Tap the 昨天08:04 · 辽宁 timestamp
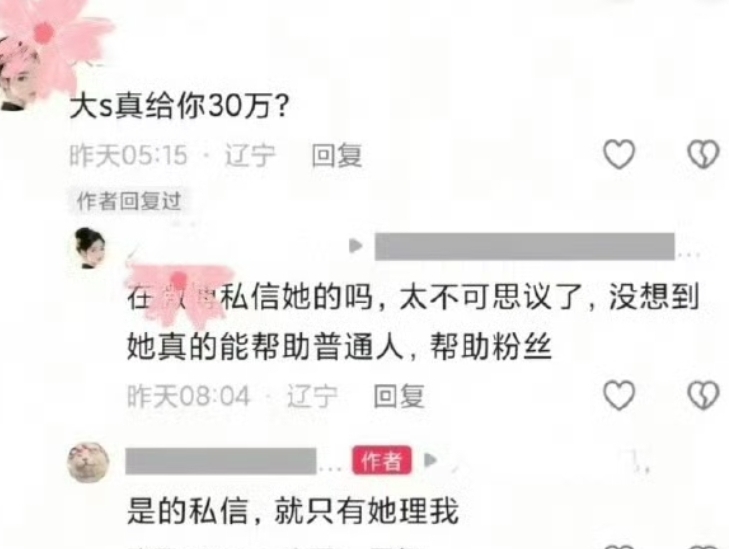 pos(232,396)
